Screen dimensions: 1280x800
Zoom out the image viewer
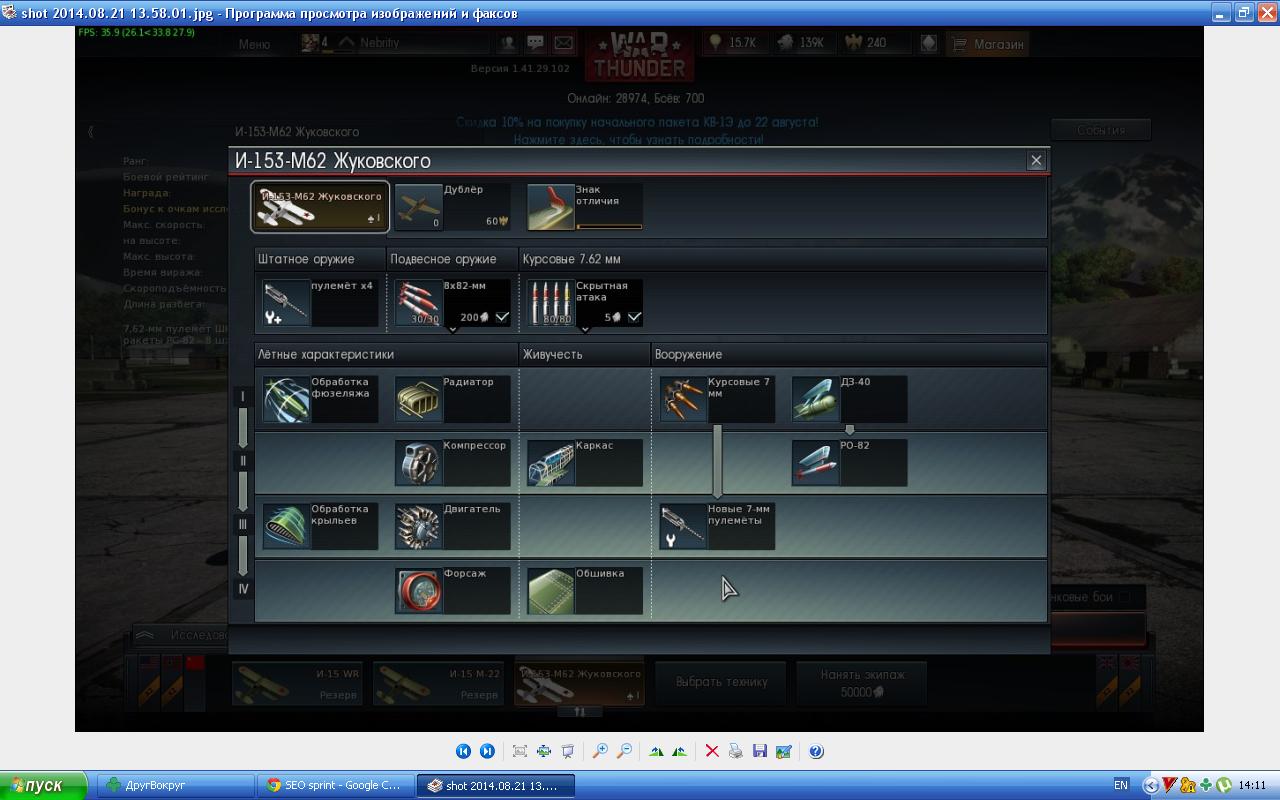pyautogui.click(x=624, y=752)
